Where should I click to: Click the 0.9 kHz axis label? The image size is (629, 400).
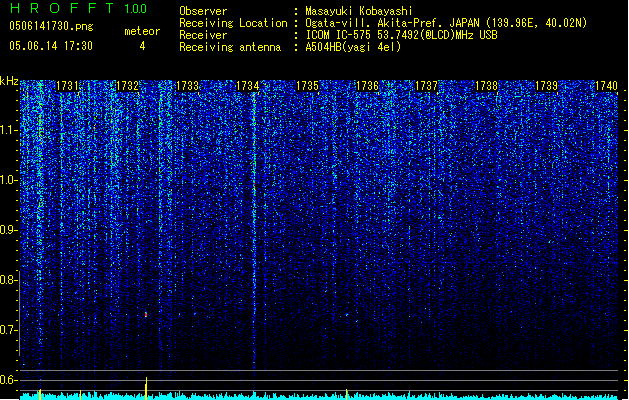pos(8,230)
